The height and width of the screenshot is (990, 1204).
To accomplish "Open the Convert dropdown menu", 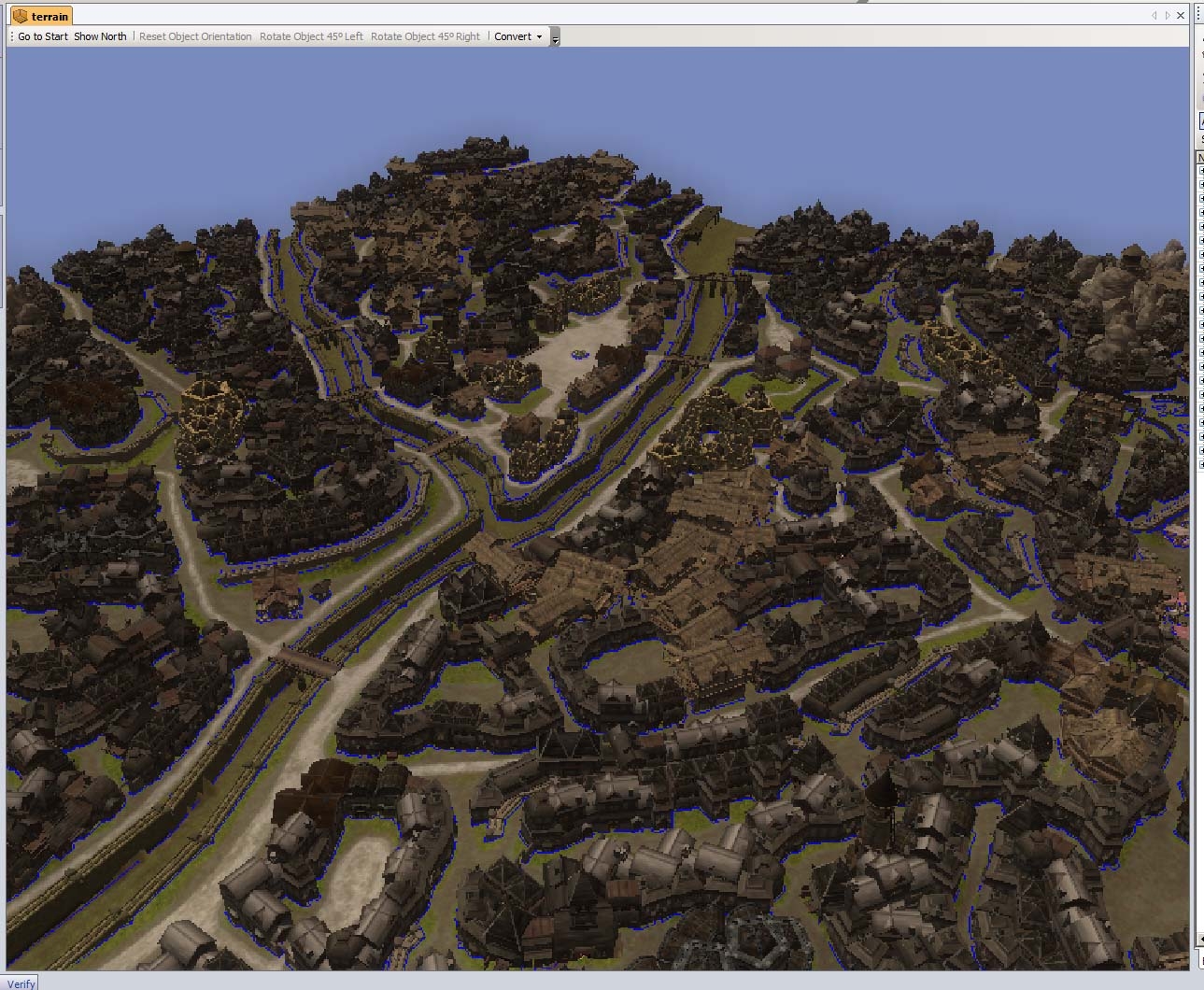I will coord(518,36).
